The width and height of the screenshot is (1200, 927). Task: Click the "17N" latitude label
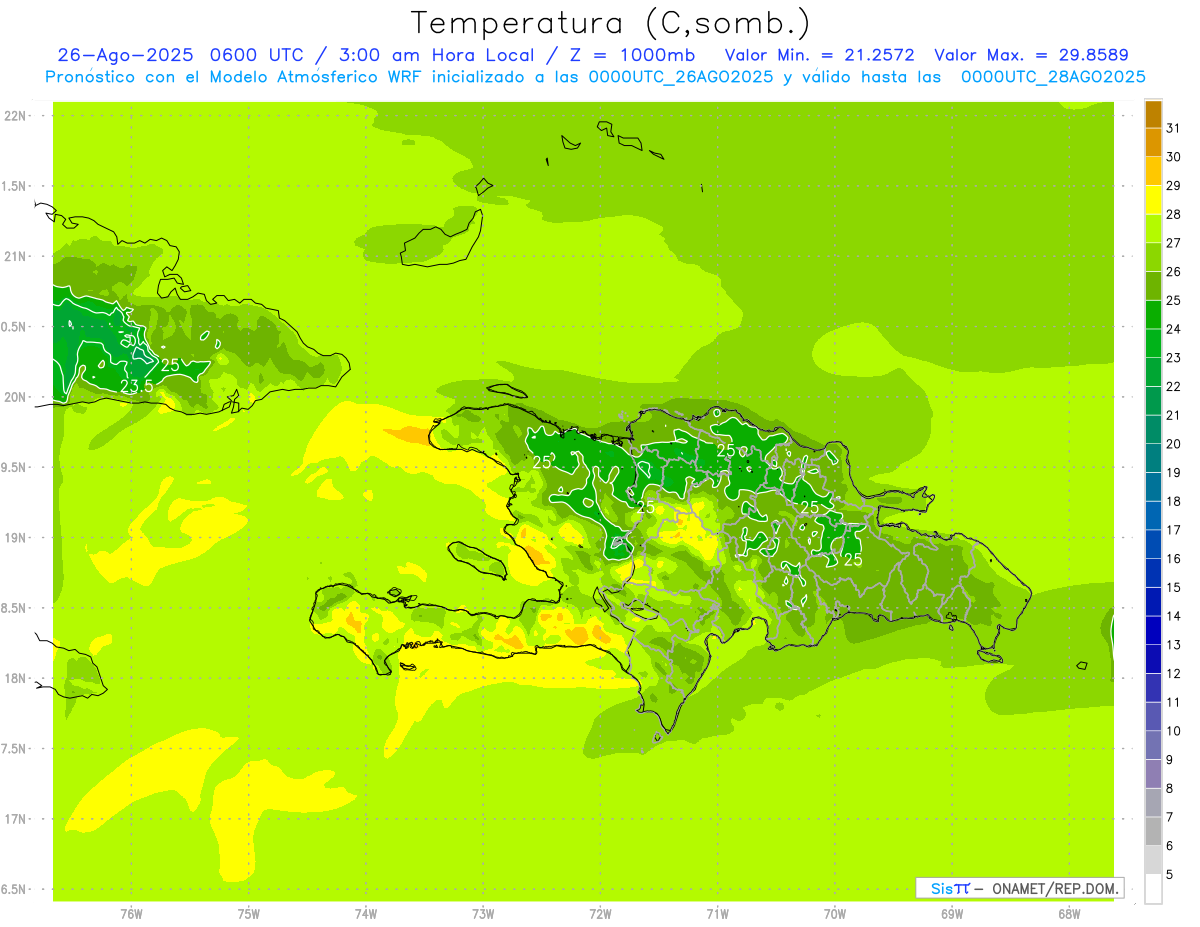16,820
